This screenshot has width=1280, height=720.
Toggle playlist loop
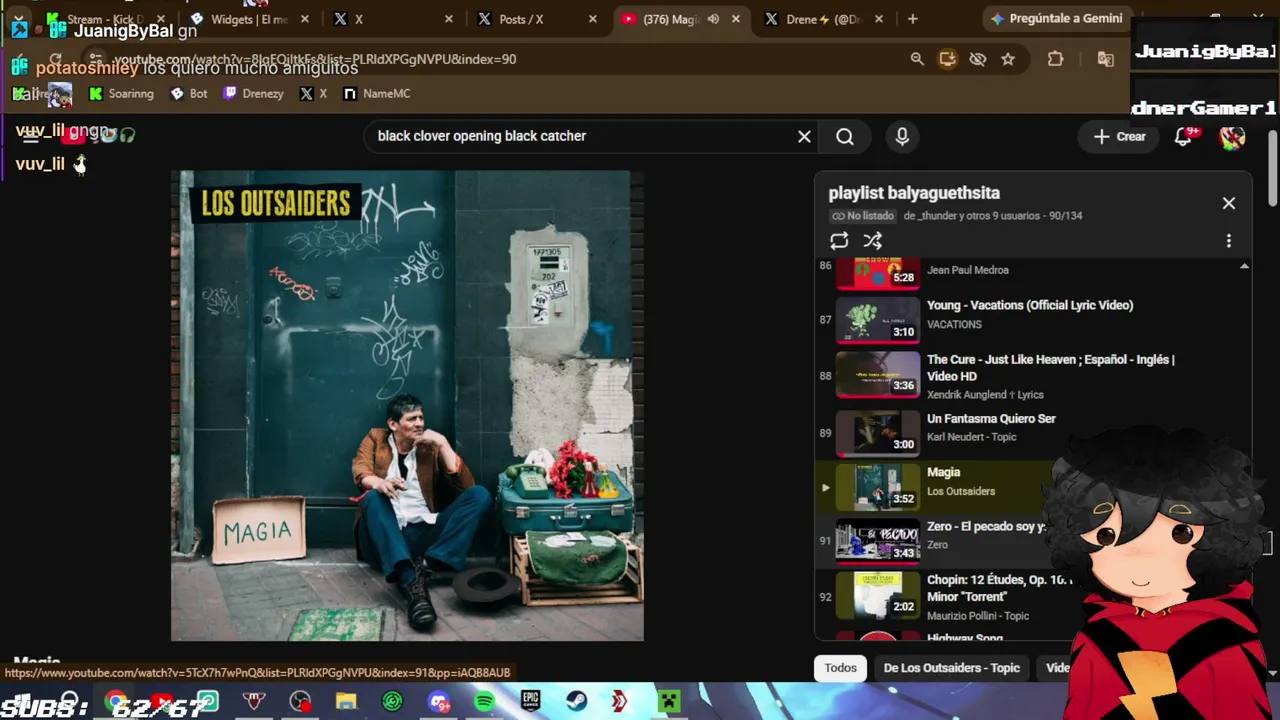point(839,241)
